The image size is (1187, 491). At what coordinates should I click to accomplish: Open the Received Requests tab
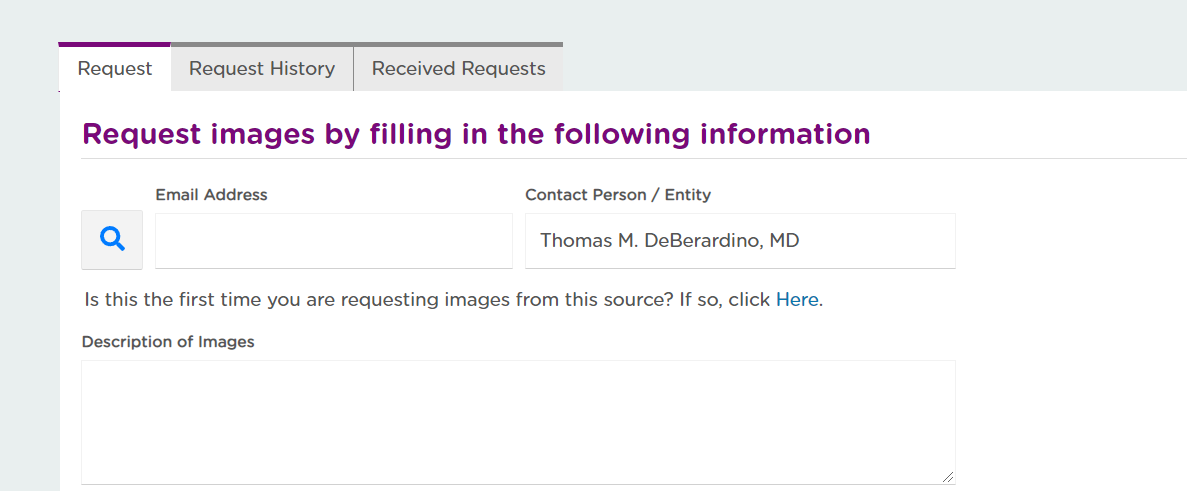tap(458, 69)
